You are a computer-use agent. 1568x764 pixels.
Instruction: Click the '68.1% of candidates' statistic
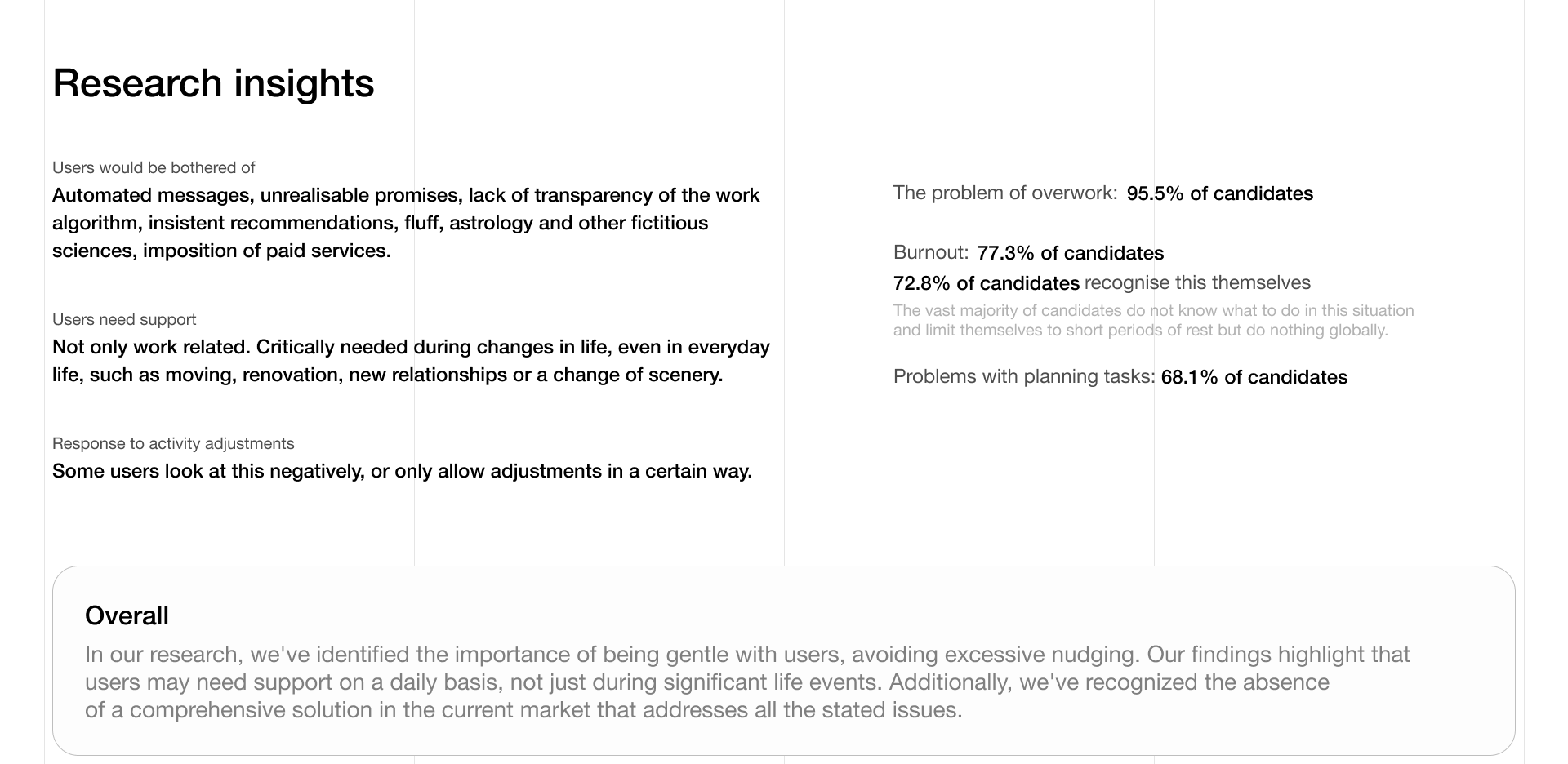(1254, 377)
